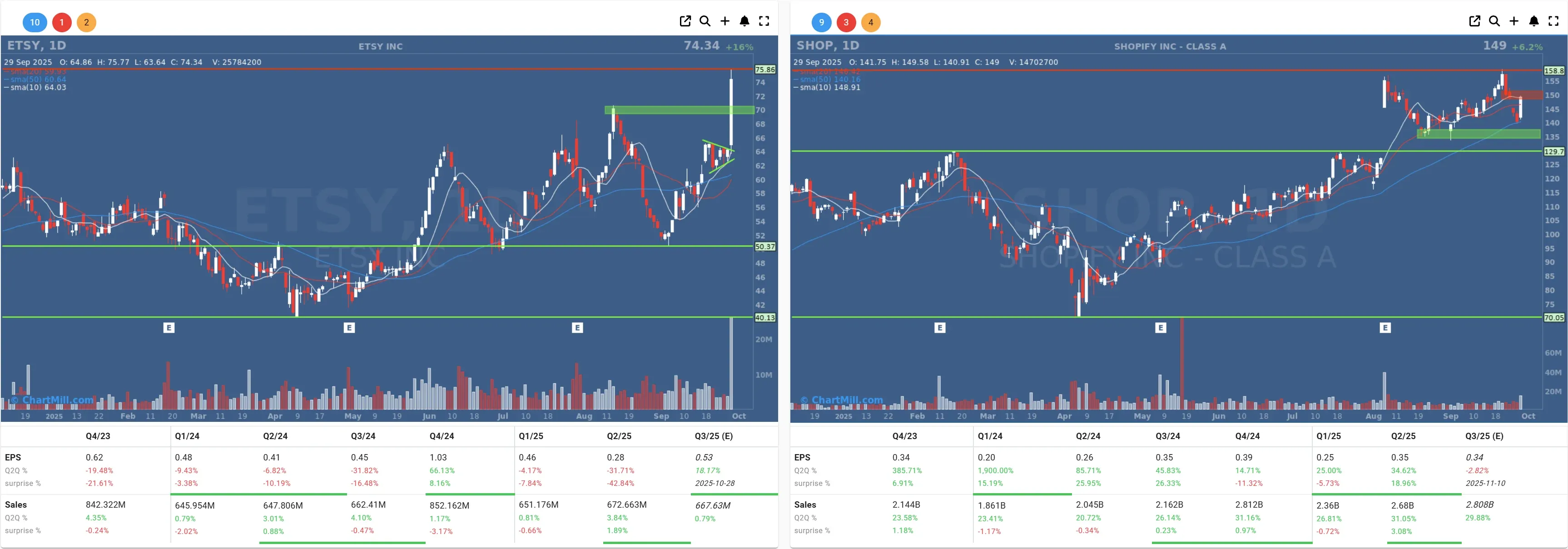Click SHOP Q1/24 Q2Q value 1,900.00%
1568x549 pixels.
click(995, 470)
